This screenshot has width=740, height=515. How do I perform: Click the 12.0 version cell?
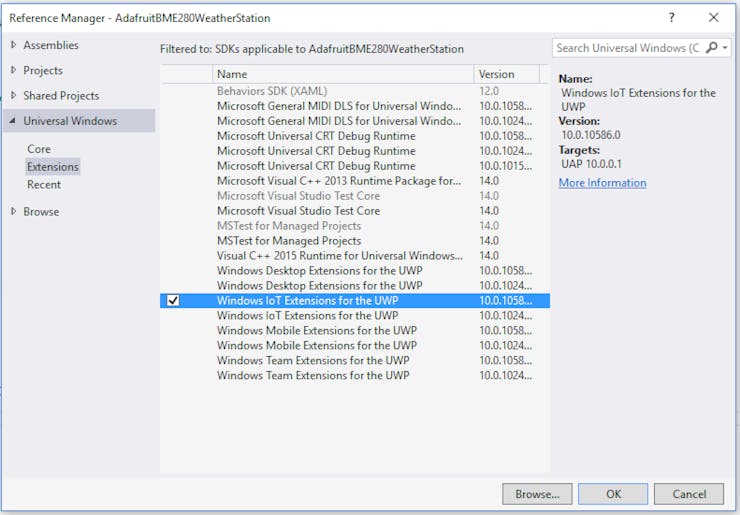pos(489,91)
